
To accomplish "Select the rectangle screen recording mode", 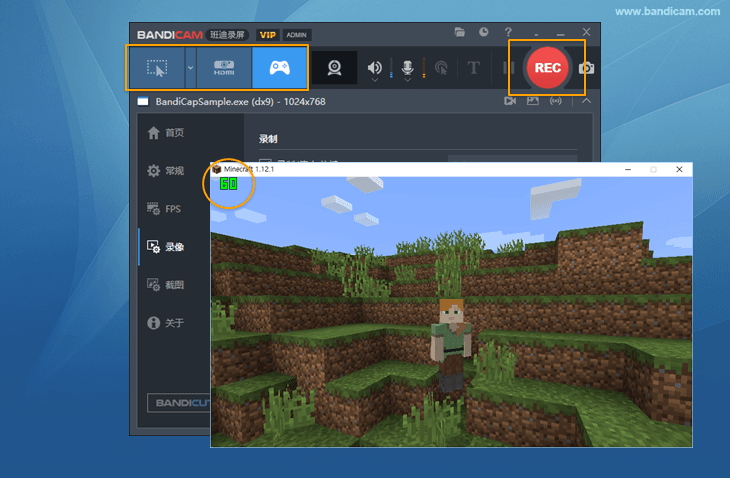I will pos(157,67).
